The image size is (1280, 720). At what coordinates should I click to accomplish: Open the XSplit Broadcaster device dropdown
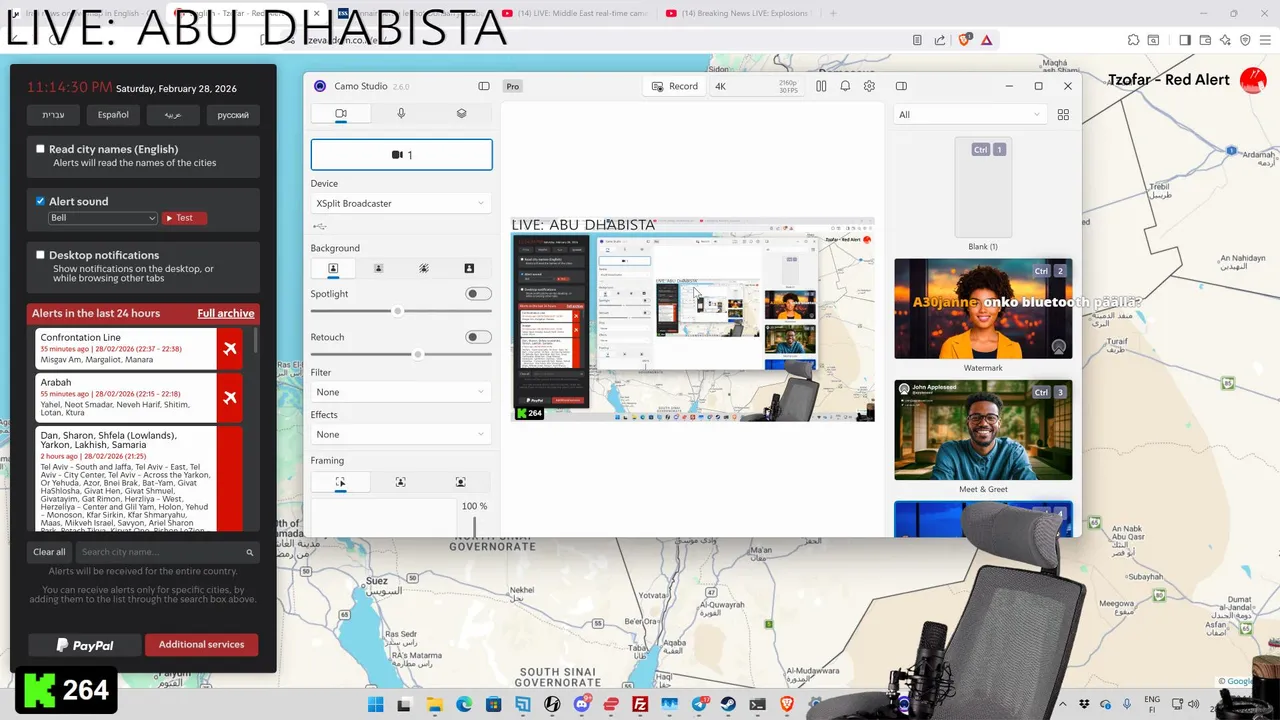tap(401, 203)
